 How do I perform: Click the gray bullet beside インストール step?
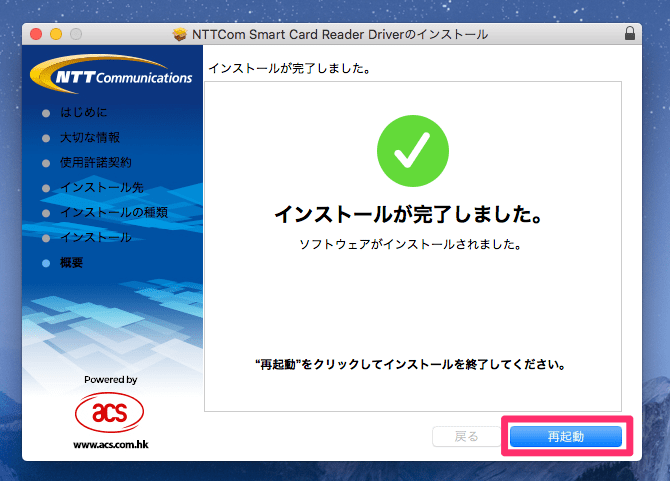46,238
